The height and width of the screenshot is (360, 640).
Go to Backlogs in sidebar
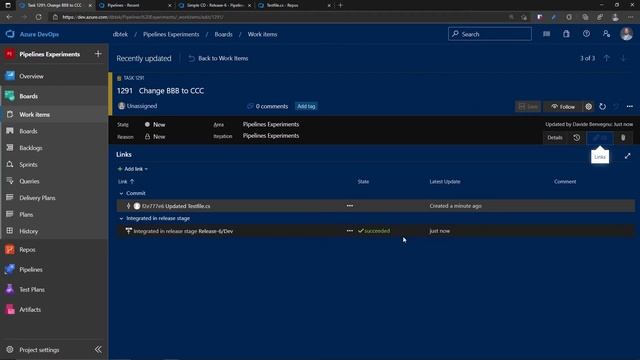click(31, 148)
